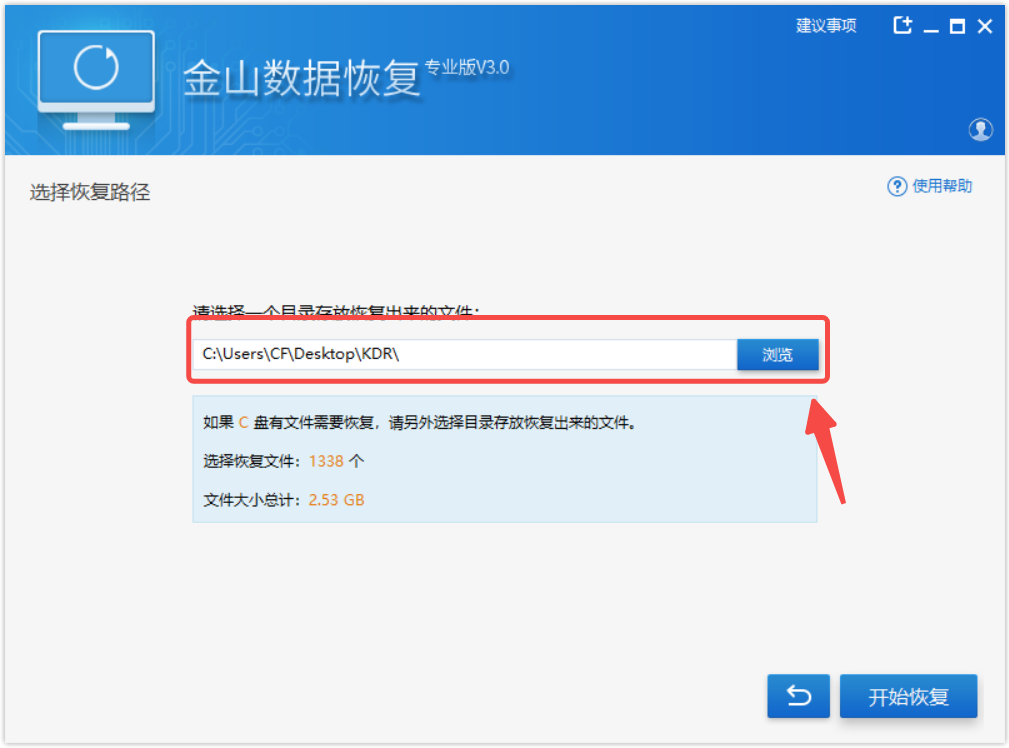Click the question mark help icon
This screenshot has height=748, width=1009.
[897, 187]
